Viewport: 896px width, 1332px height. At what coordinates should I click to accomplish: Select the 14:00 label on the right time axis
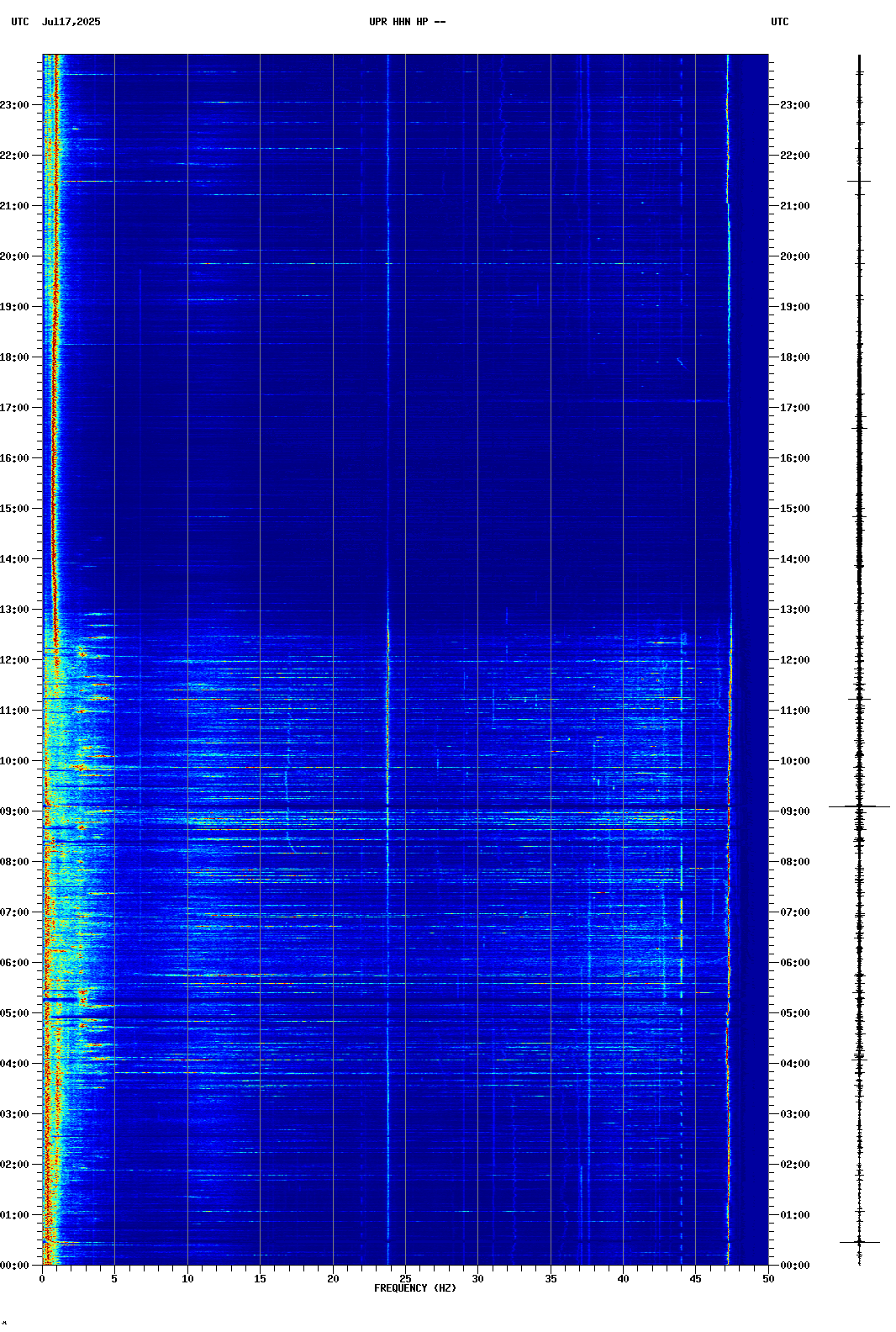[x=795, y=559]
